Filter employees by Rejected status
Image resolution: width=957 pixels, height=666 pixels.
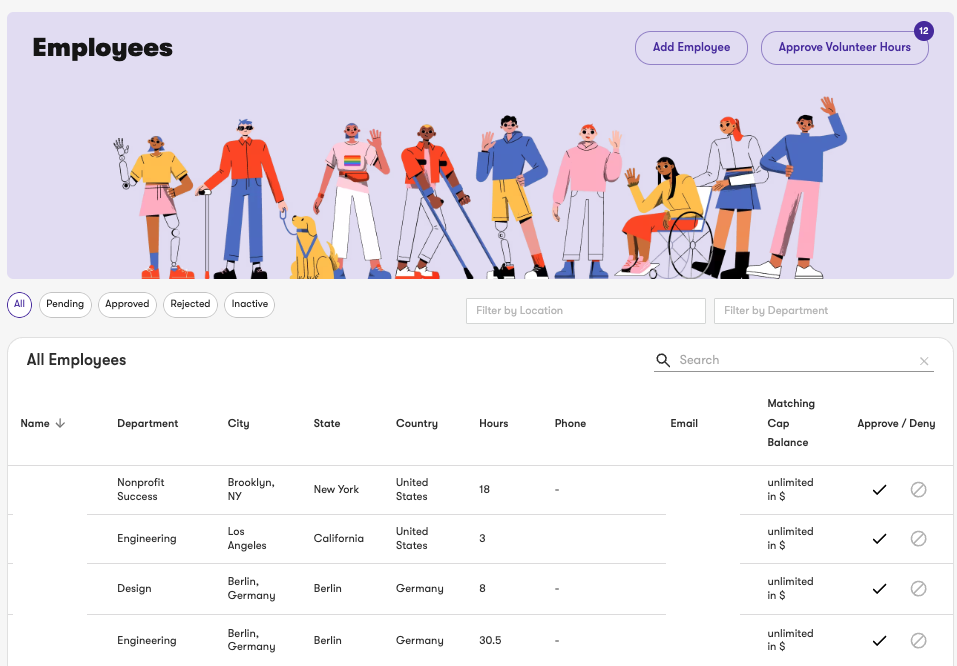coord(190,304)
